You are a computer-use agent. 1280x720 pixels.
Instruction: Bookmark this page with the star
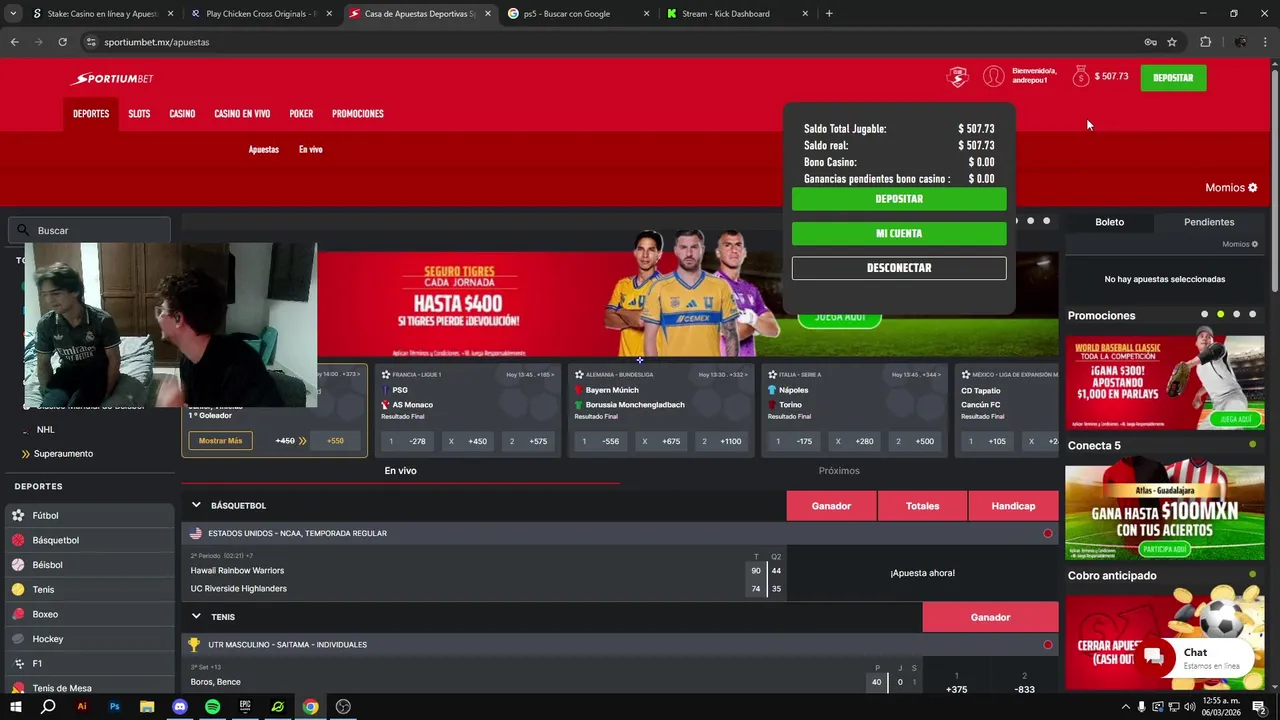click(1172, 42)
